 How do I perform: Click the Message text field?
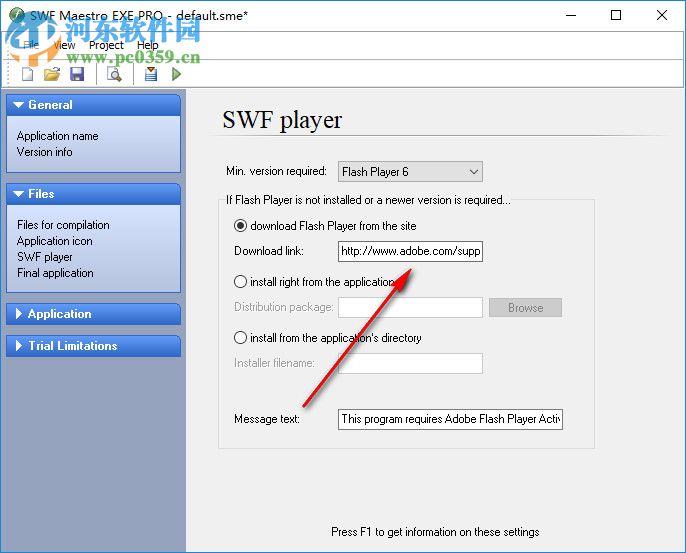450,419
